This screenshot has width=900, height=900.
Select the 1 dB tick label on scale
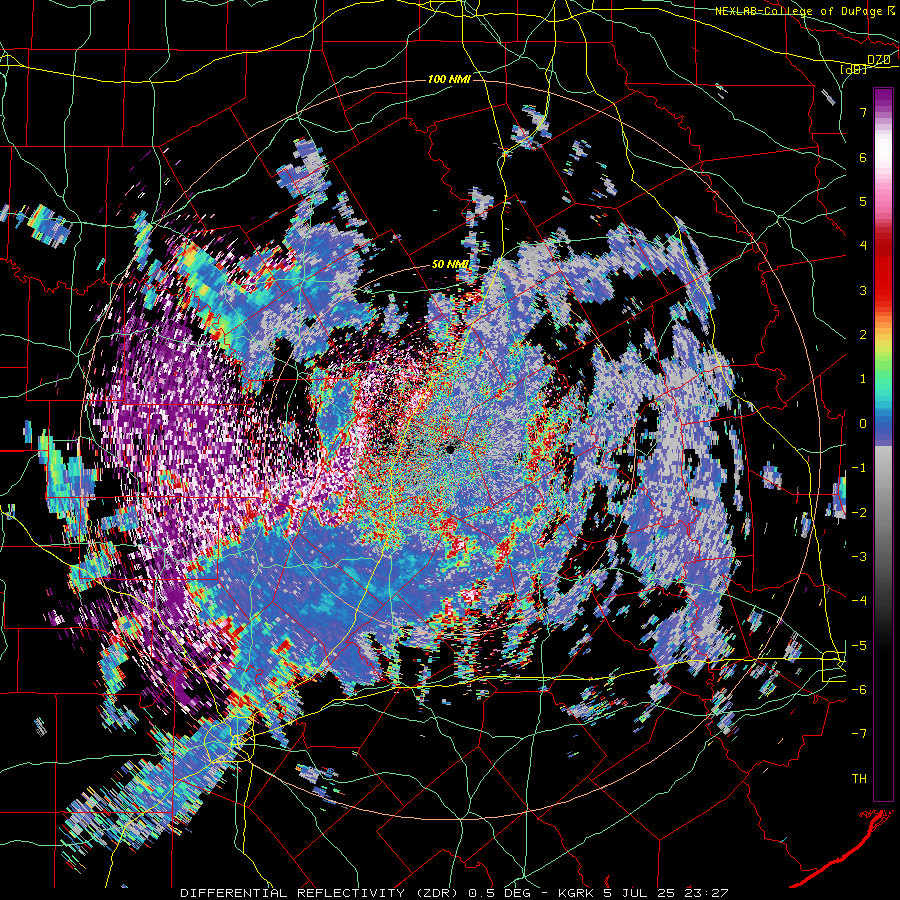863,379
